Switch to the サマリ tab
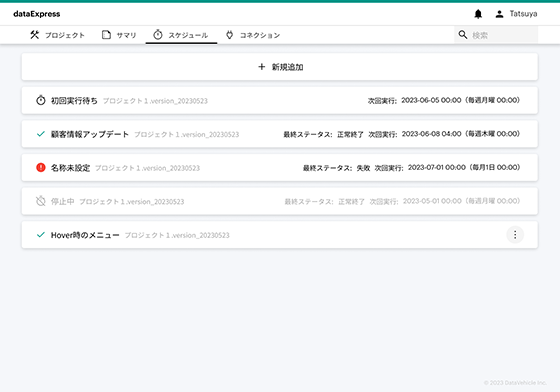Viewport: 560px width, 392px height. tap(119, 35)
